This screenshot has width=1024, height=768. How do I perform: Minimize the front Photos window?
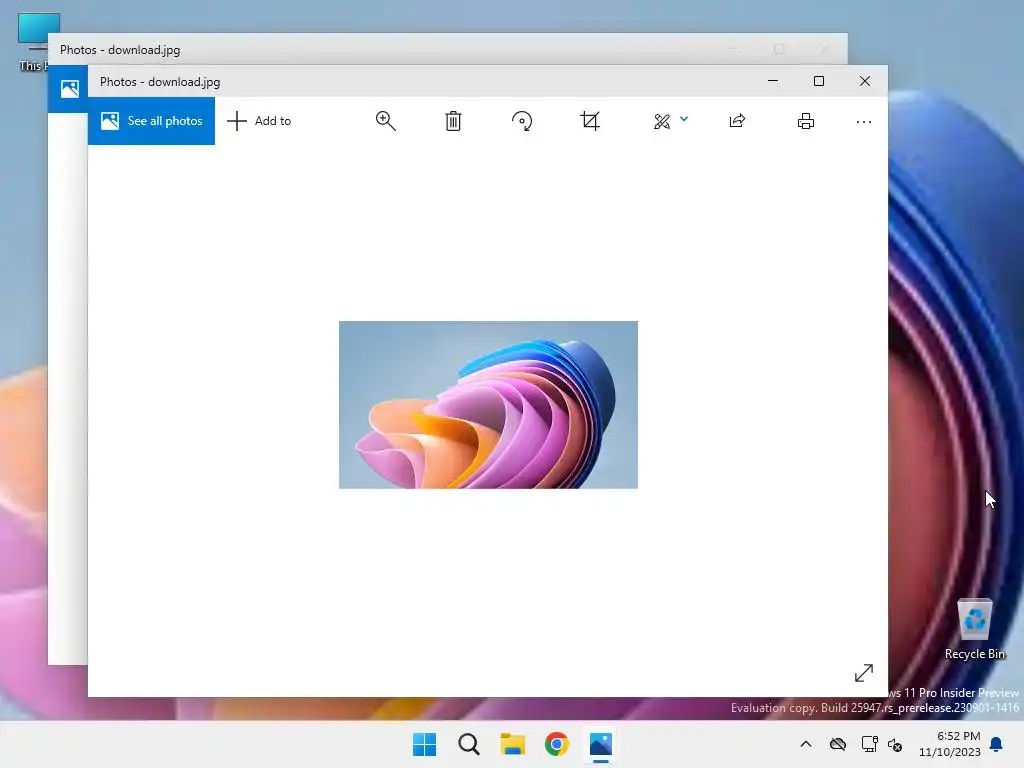click(x=773, y=81)
